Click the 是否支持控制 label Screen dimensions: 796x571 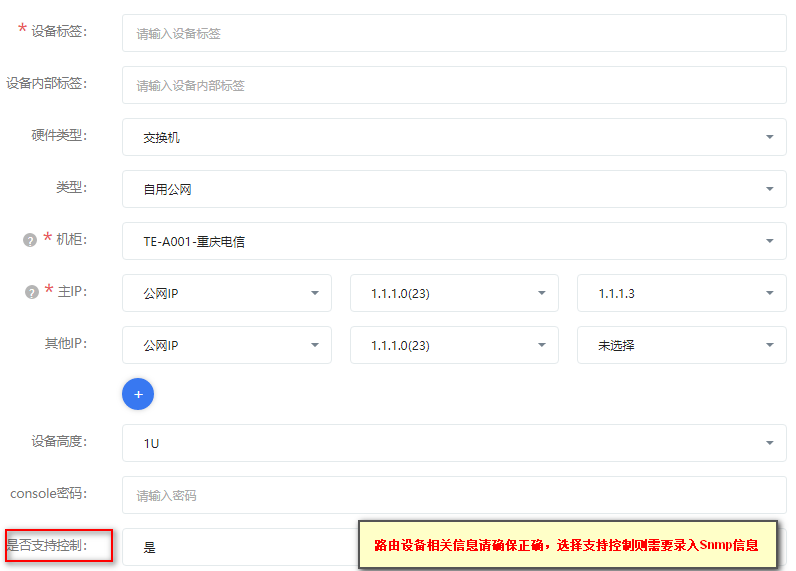pyautogui.click(x=47, y=546)
